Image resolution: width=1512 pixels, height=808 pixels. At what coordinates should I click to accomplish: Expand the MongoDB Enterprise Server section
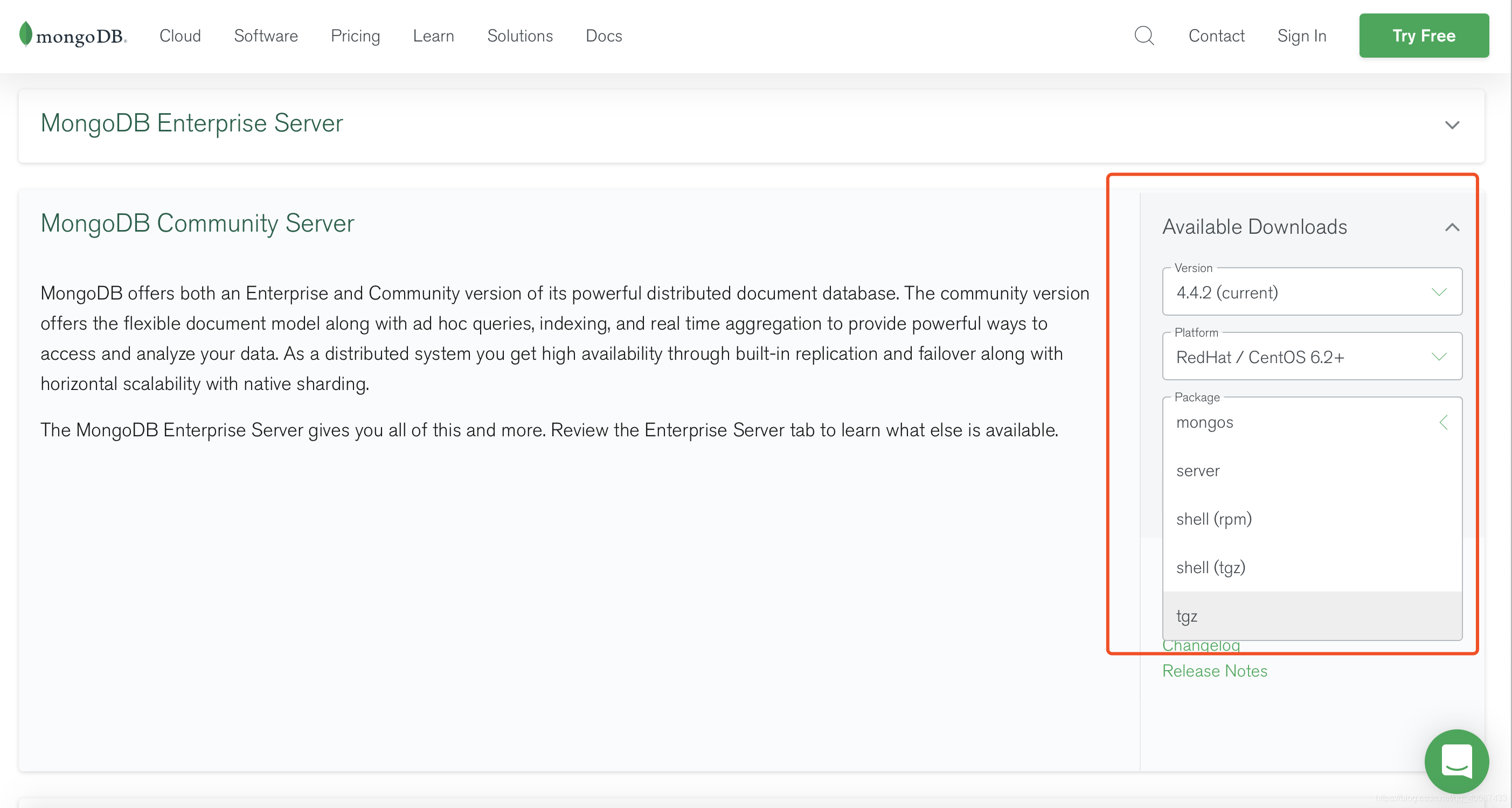point(1452,124)
